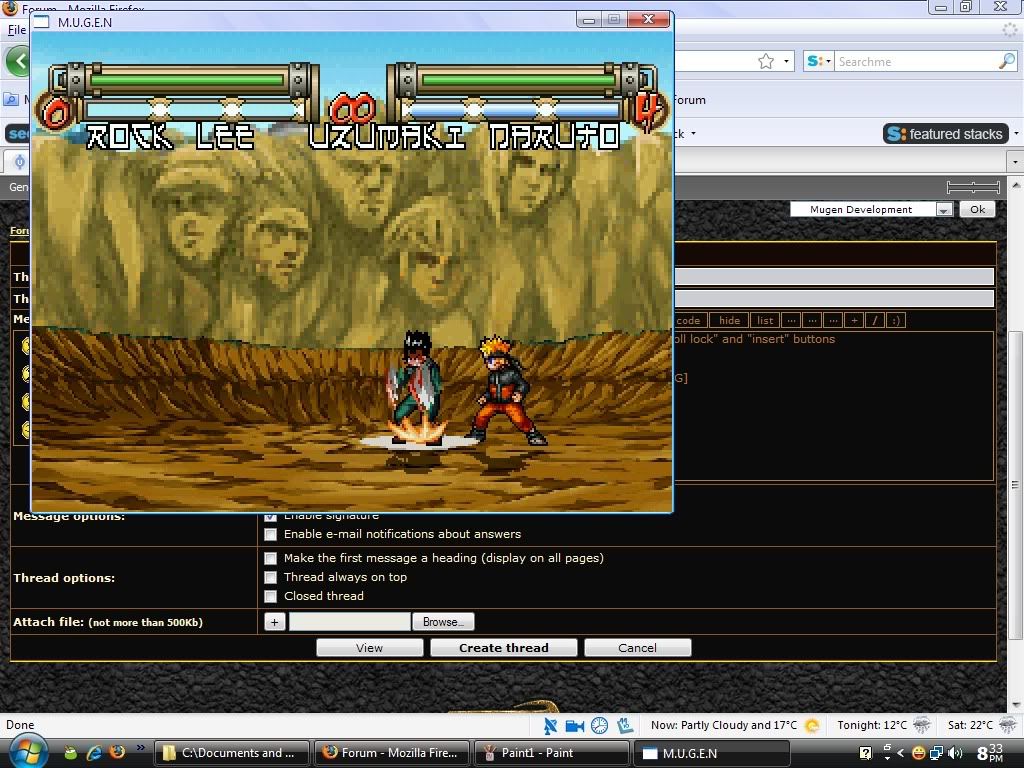Click the Now: Partly Cloudy and 17°C text
Viewport: 1024px width, 768px height.
(724, 725)
